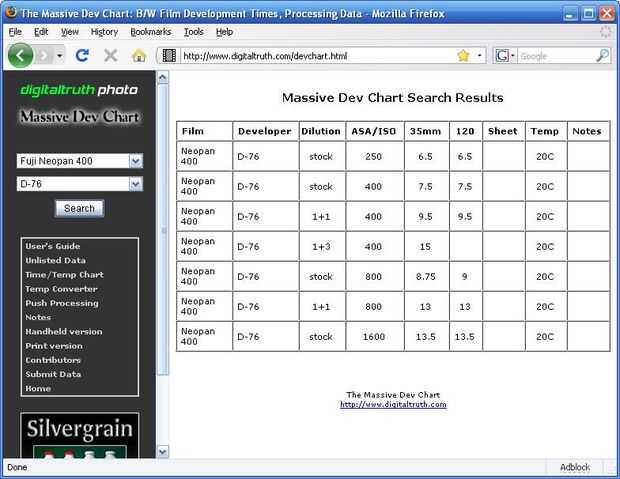Open the sidebar Notes link
This screenshot has height=479, width=620.
38,317
